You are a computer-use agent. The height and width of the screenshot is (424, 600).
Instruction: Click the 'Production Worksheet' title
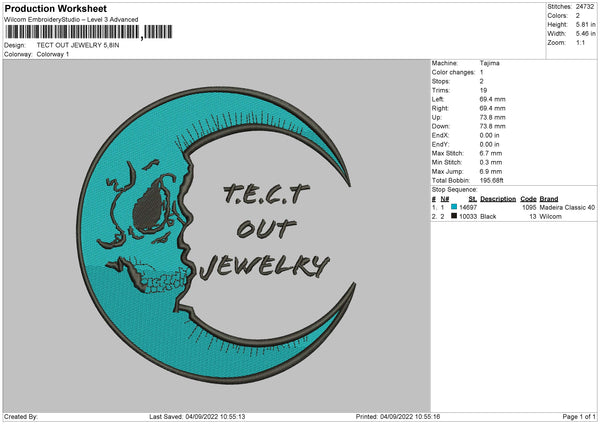[x=55, y=9]
